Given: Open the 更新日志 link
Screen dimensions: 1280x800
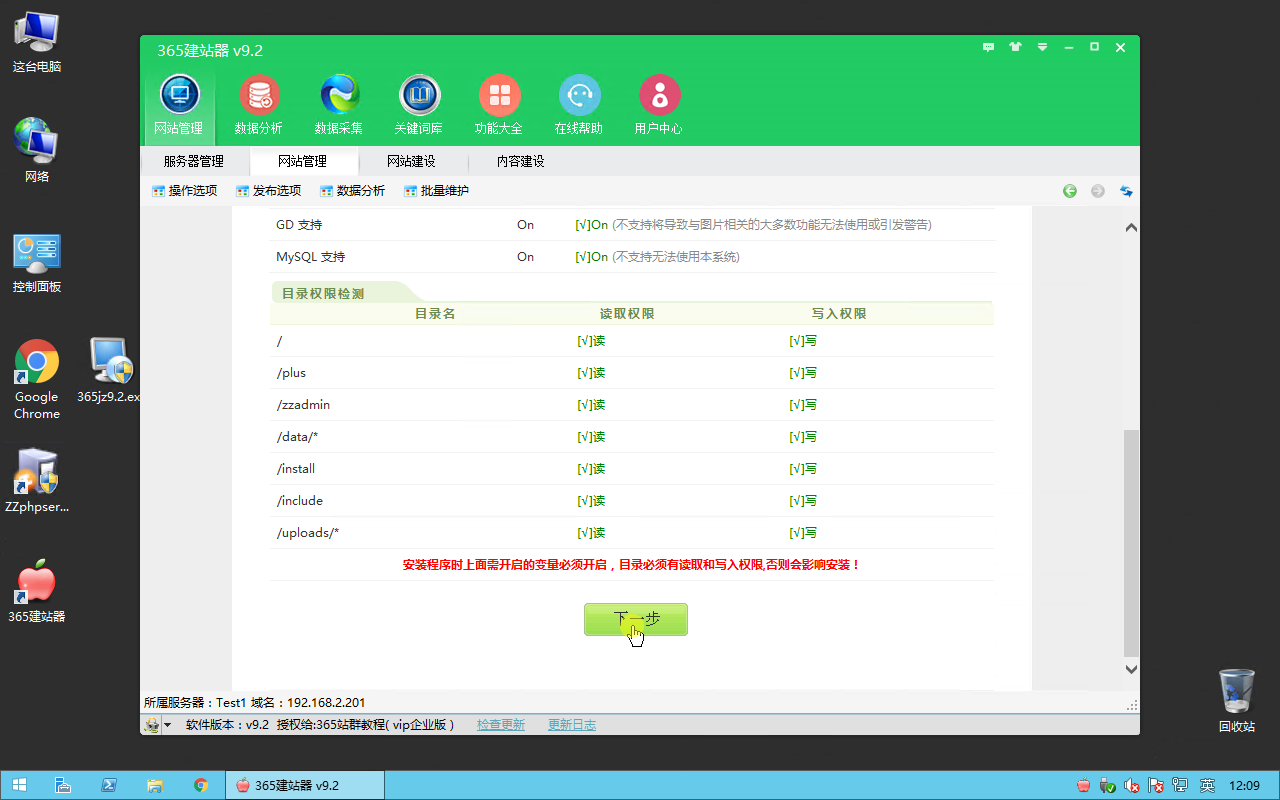Looking at the screenshot, I should coord(572,725).
